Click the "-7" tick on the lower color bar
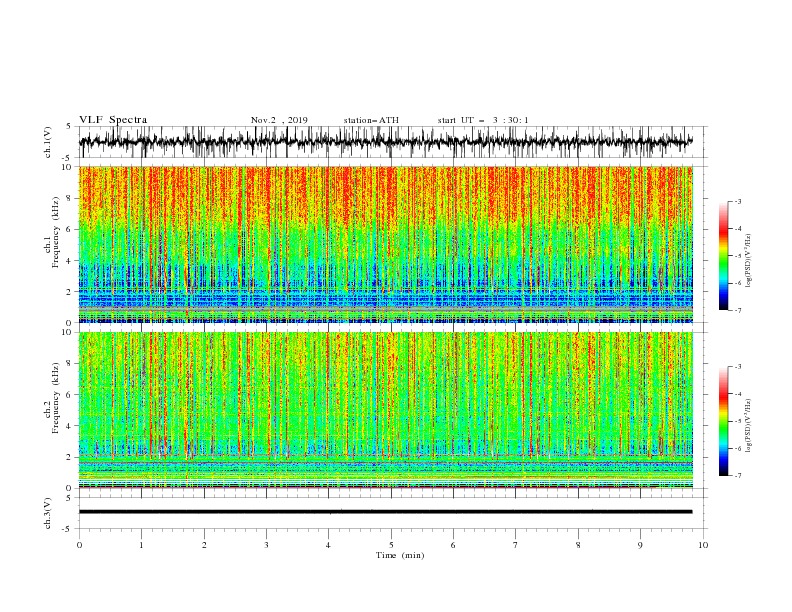This screenshot has height=612, width=792. 737,476
